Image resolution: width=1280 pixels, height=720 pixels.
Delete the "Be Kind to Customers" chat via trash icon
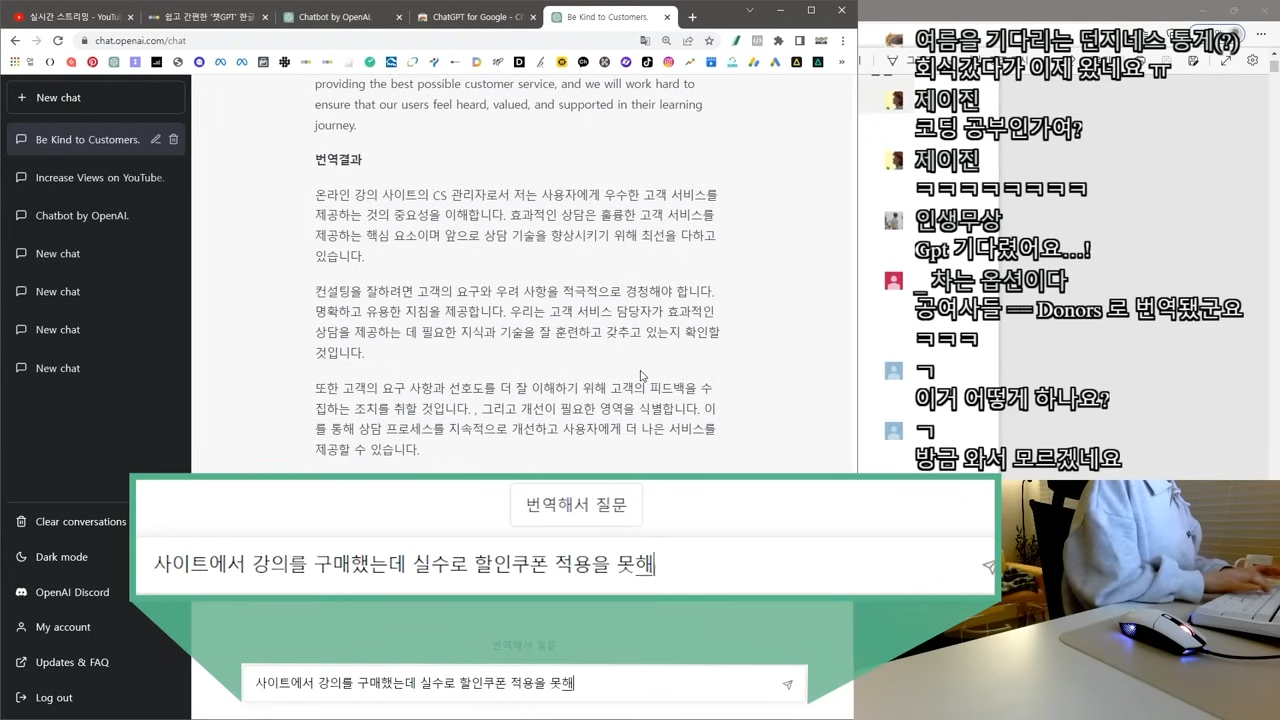tap(173, 139)
